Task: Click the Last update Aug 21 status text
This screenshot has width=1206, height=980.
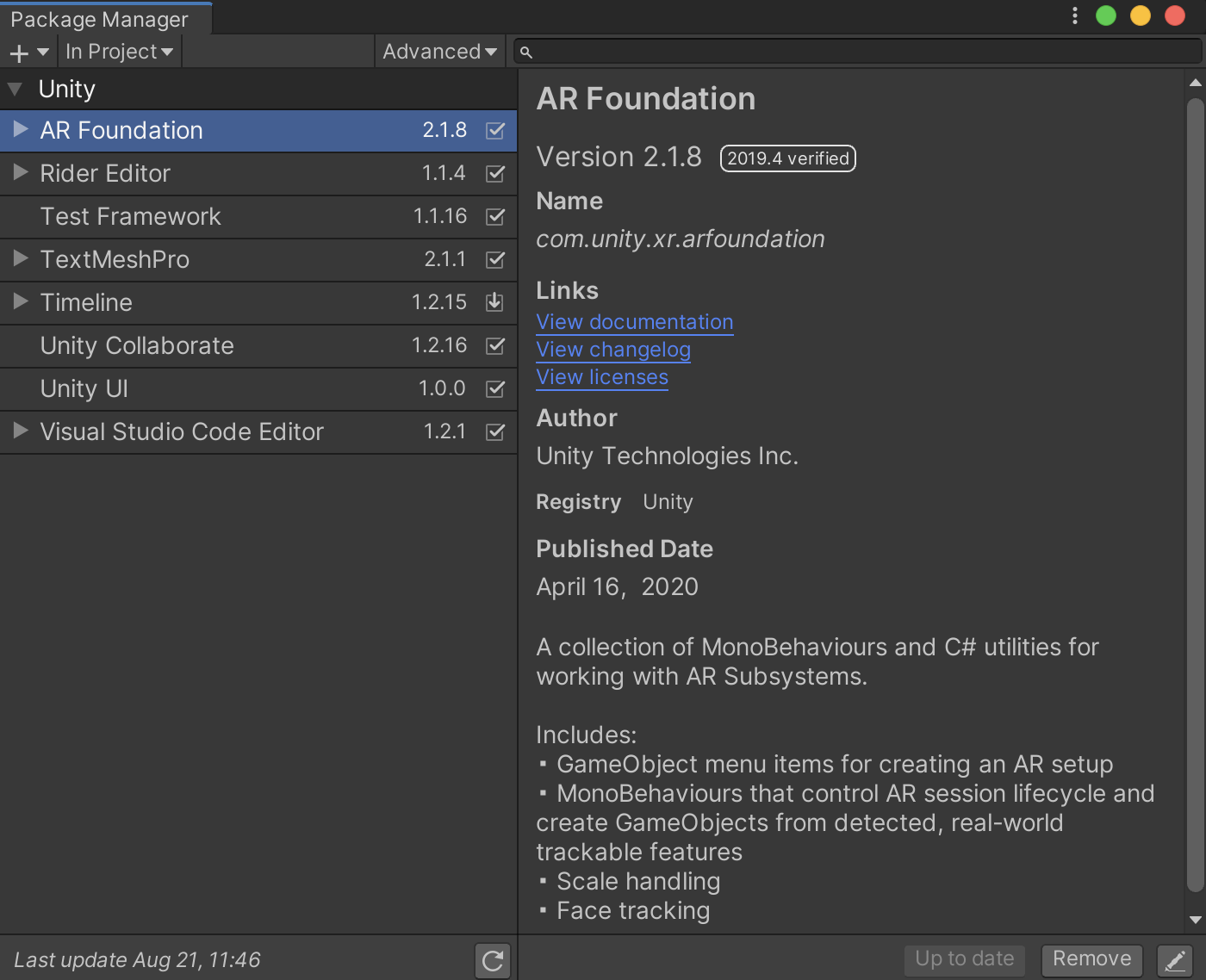Action: (x=137, y=960)
